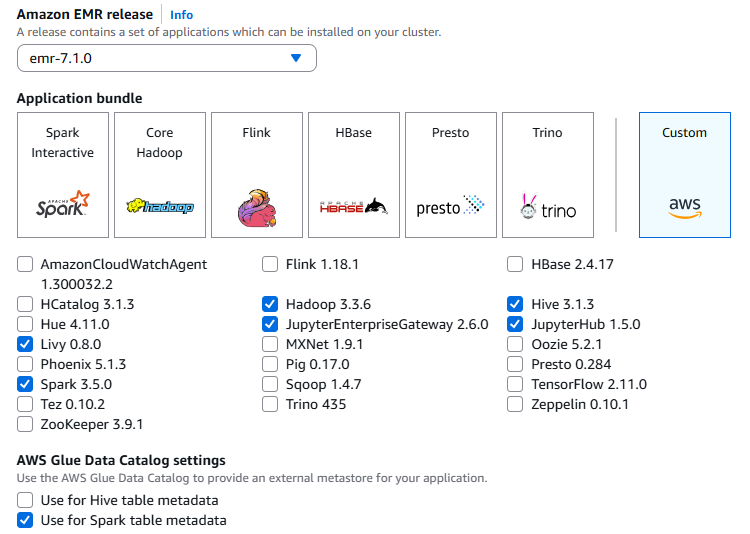Choose the Presto bundle logo

click(x=450, y=207)
